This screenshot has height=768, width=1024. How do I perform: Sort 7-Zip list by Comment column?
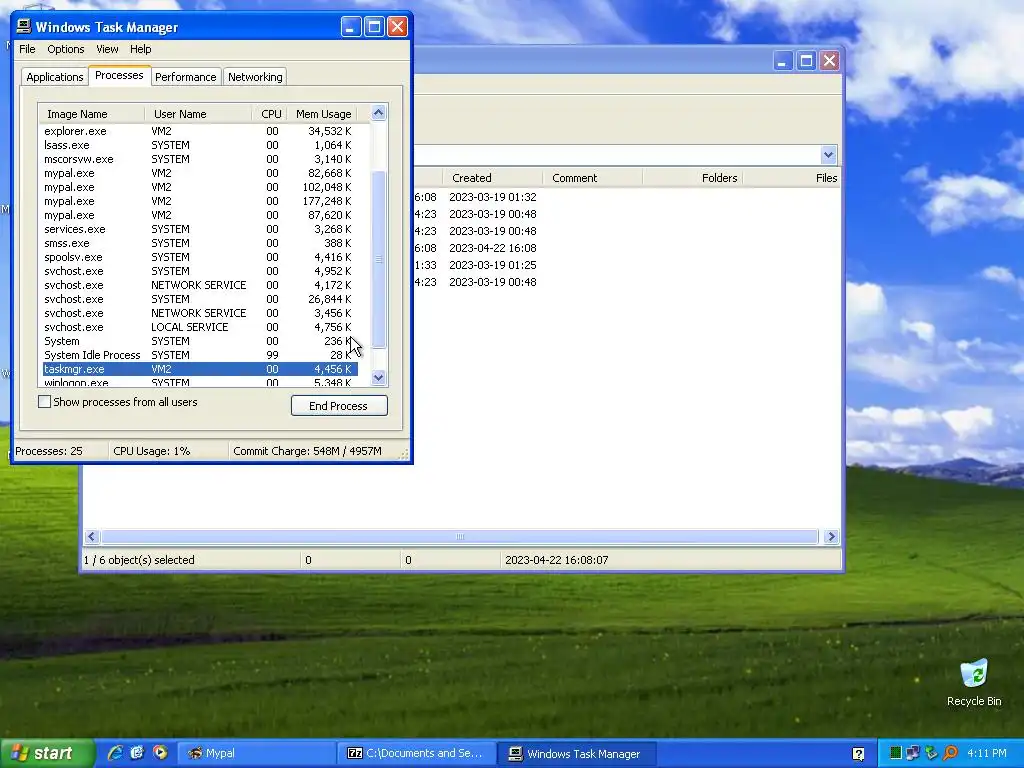tap(592, 178)
